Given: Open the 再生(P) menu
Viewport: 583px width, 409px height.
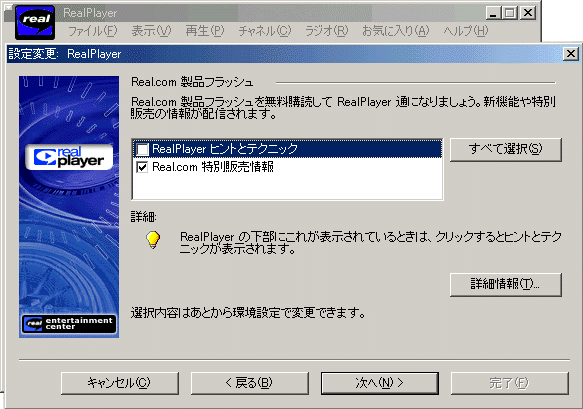Looking at the screenshot, I should click(x=205, y=31).
